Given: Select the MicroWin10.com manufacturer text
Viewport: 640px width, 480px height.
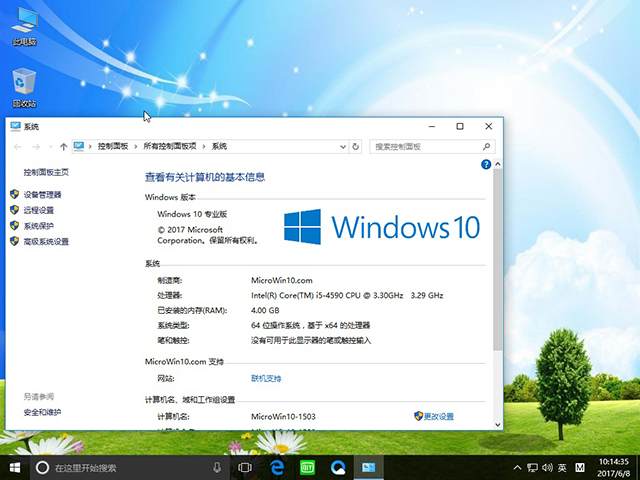Looking at the screenshot, I should [282, 280].
